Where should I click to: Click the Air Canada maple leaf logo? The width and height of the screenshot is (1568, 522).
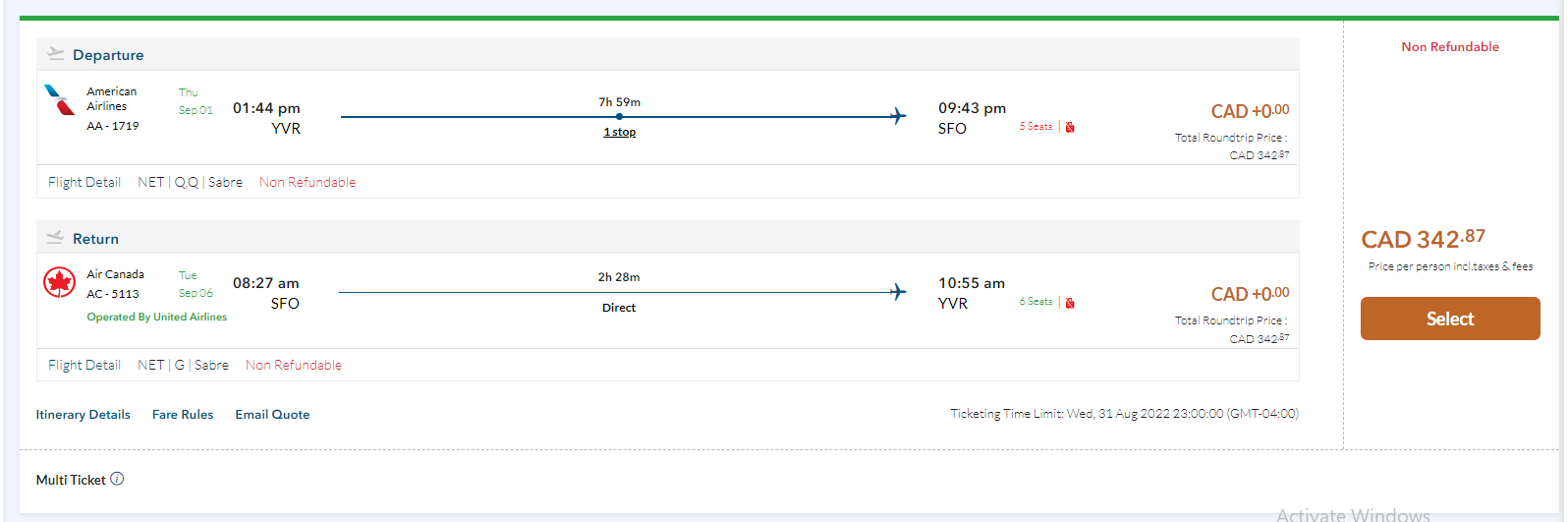(x=60, y=283)
